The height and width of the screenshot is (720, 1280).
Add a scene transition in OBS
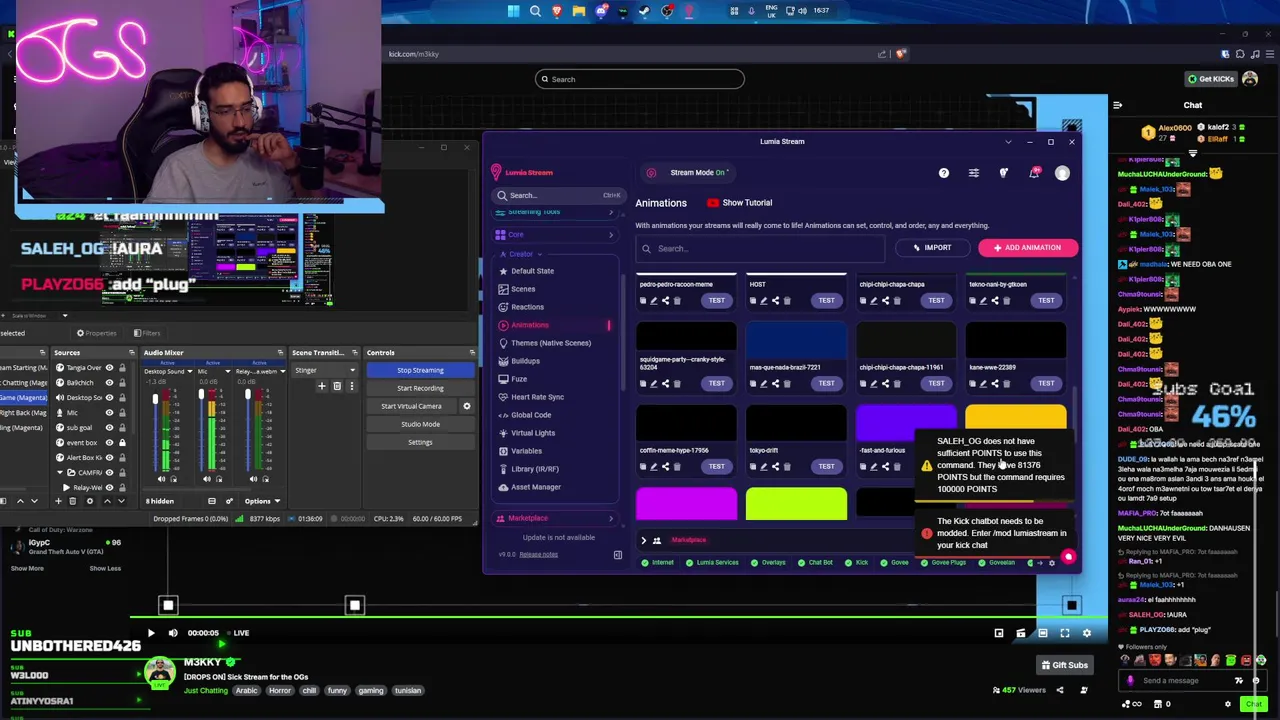(x=321, y=386)
